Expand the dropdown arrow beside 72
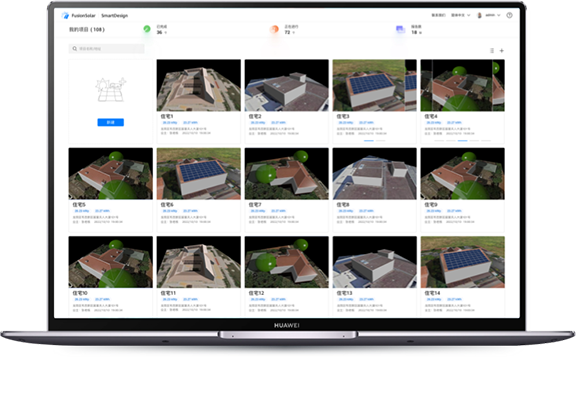The image size is (576, 396). [x=293, y=33]
